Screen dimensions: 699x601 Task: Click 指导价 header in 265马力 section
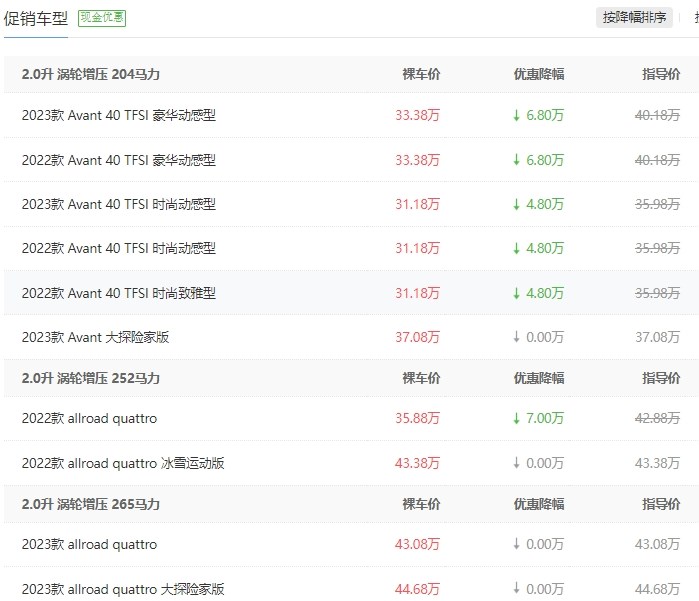coord(661,504)
